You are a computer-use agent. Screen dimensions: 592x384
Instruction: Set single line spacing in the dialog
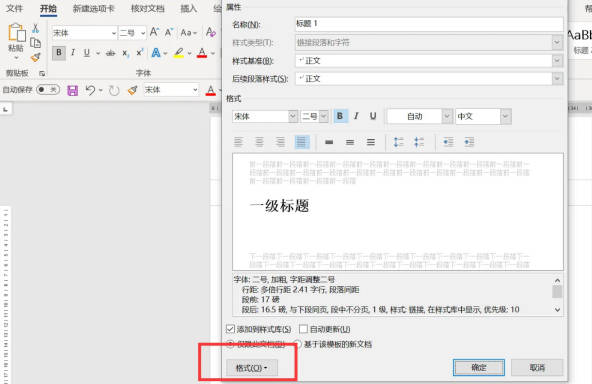329,142
